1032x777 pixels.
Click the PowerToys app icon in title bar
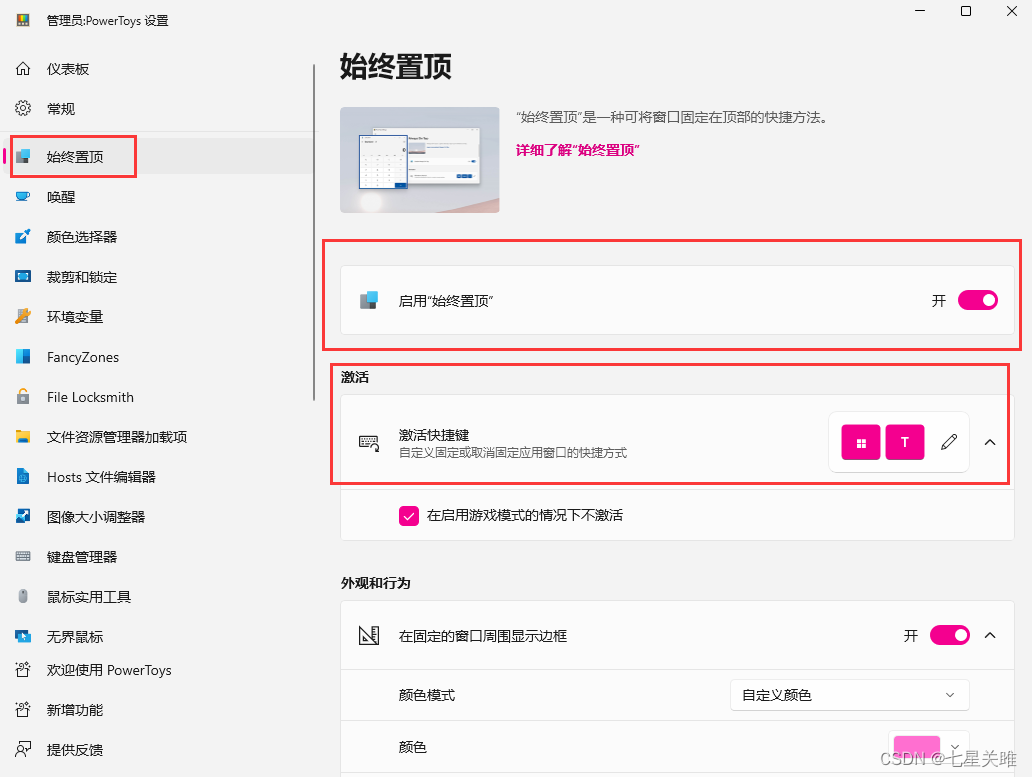[23, 20]
